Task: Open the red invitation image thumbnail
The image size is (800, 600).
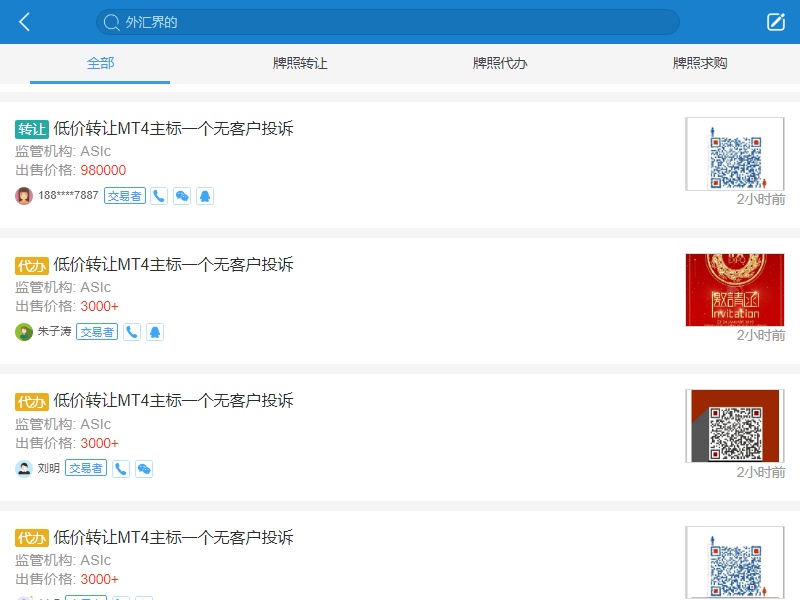Action: (x=735, y=290)
